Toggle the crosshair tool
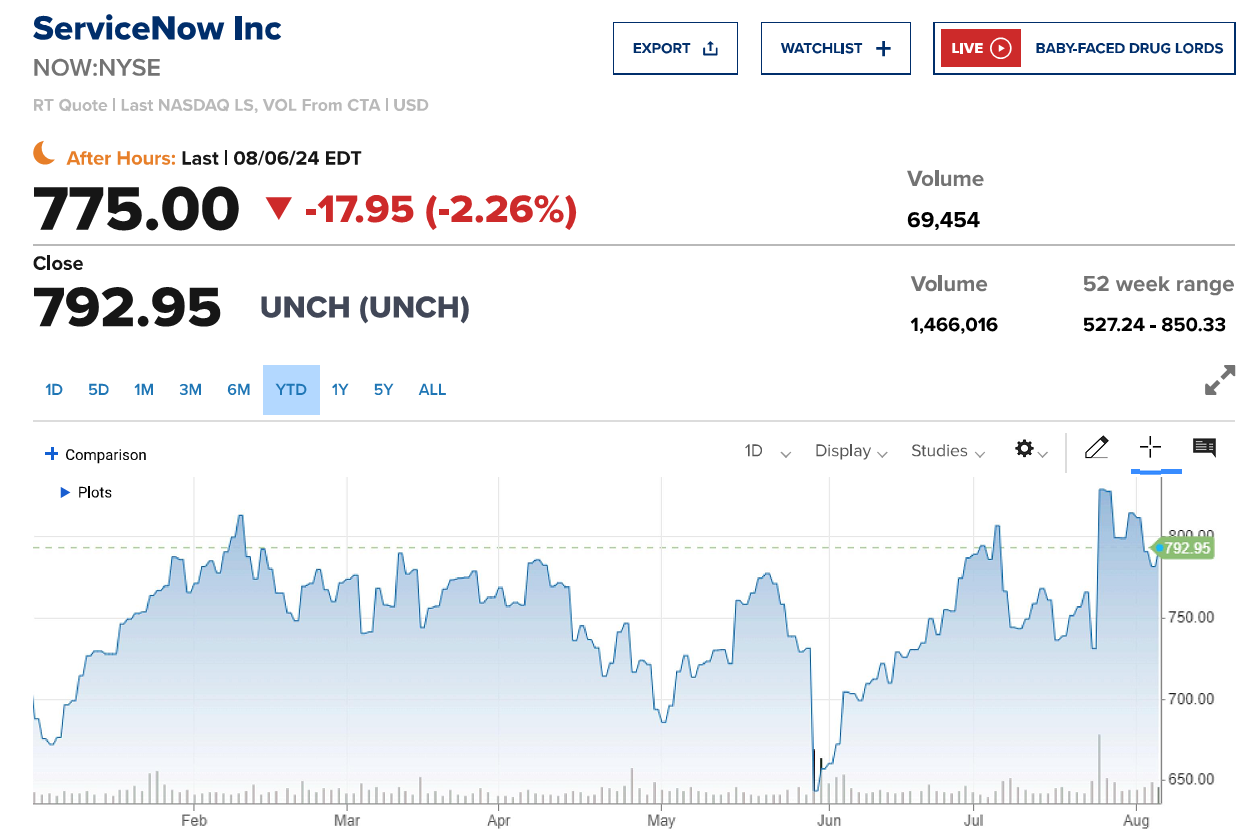1254x839 pixels. pyautogui.click(x=1150, y=447)
